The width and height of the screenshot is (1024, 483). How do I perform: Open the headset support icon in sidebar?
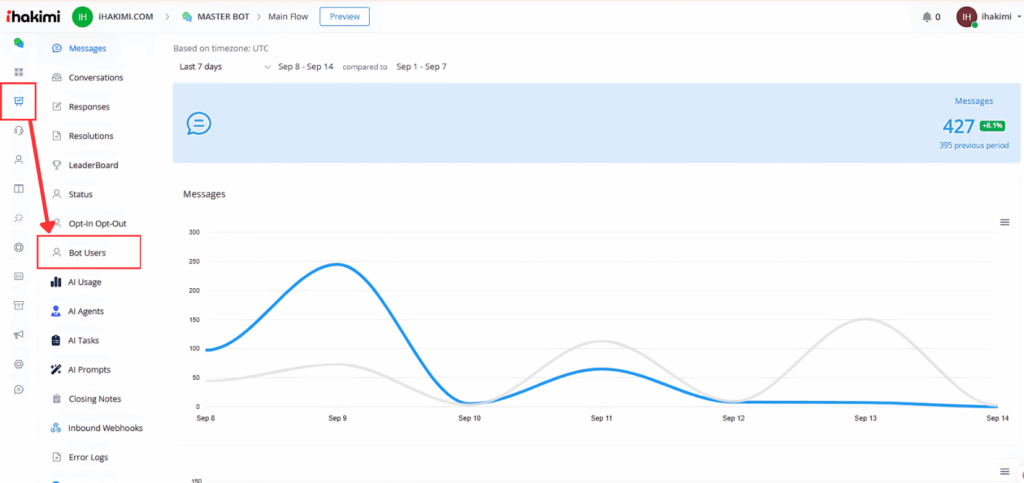(18, 130)
